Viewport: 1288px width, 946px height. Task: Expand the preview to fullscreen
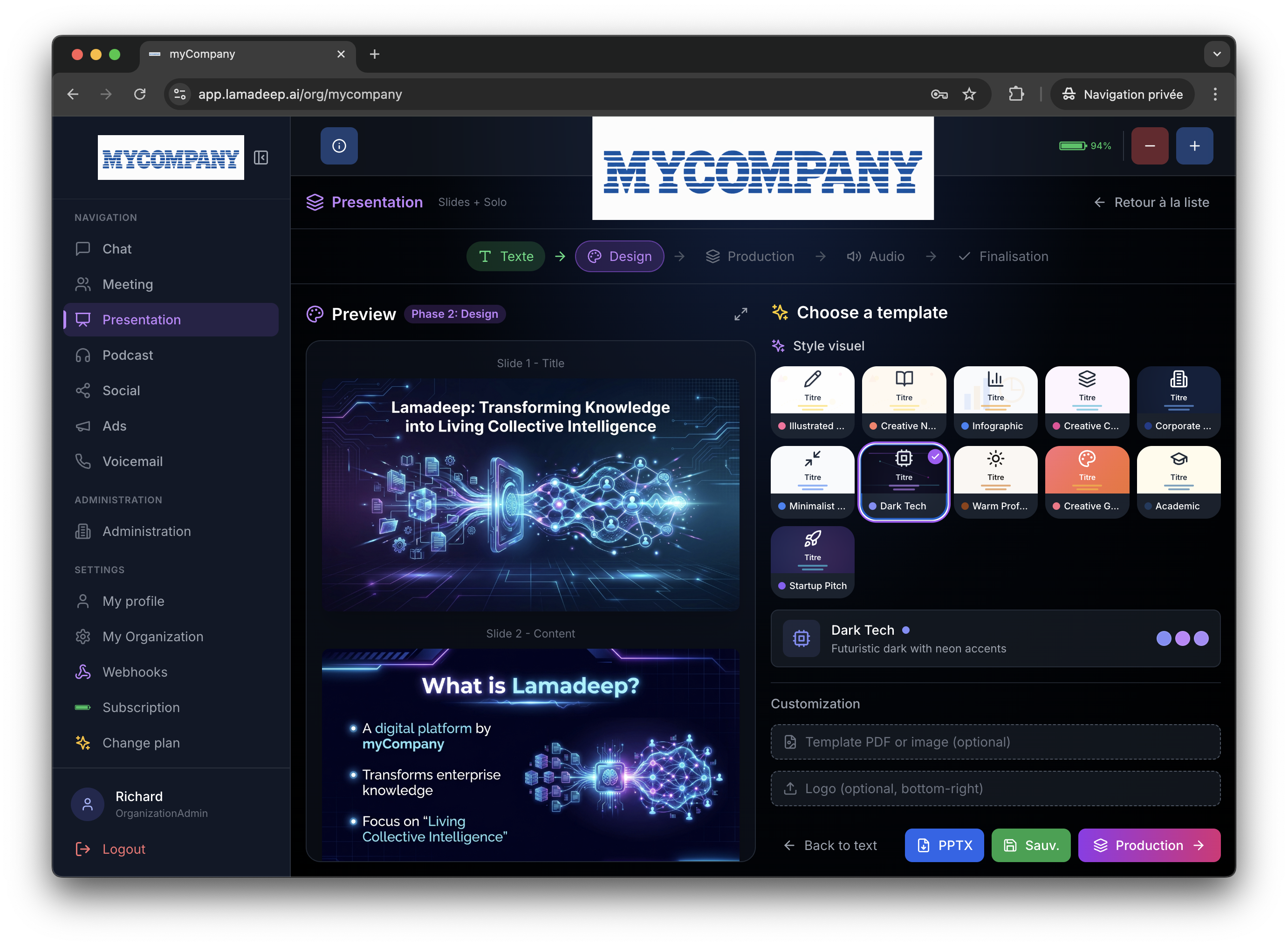(741, 314)
